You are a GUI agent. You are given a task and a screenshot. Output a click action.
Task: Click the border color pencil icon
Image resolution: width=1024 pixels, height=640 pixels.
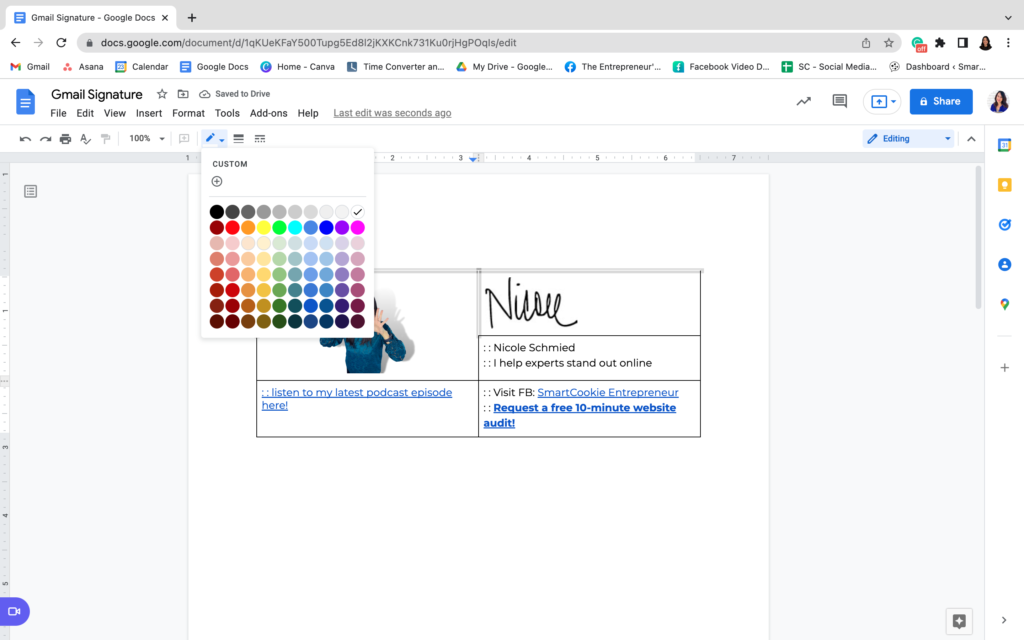tap(210, 138)
